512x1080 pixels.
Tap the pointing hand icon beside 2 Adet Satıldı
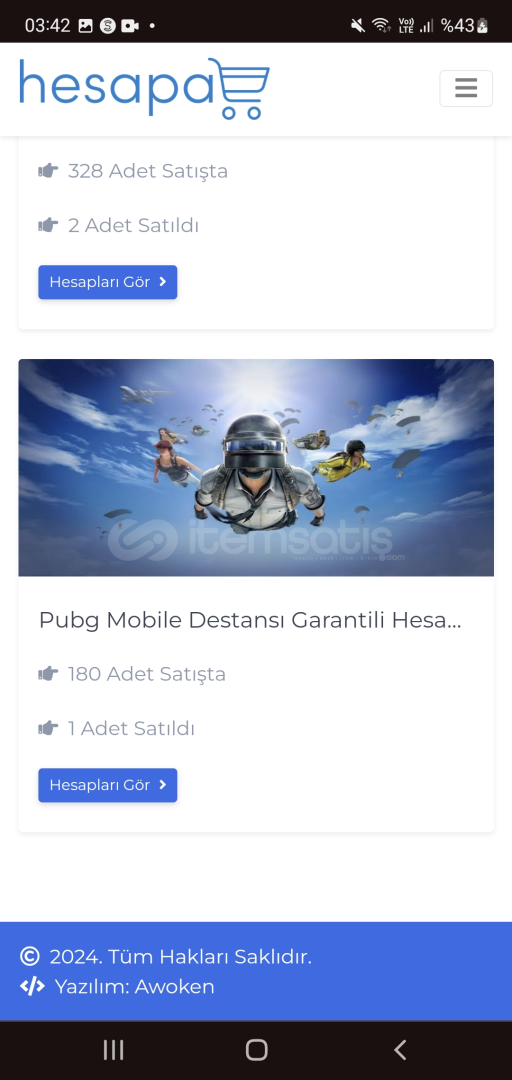coord(48,225)
